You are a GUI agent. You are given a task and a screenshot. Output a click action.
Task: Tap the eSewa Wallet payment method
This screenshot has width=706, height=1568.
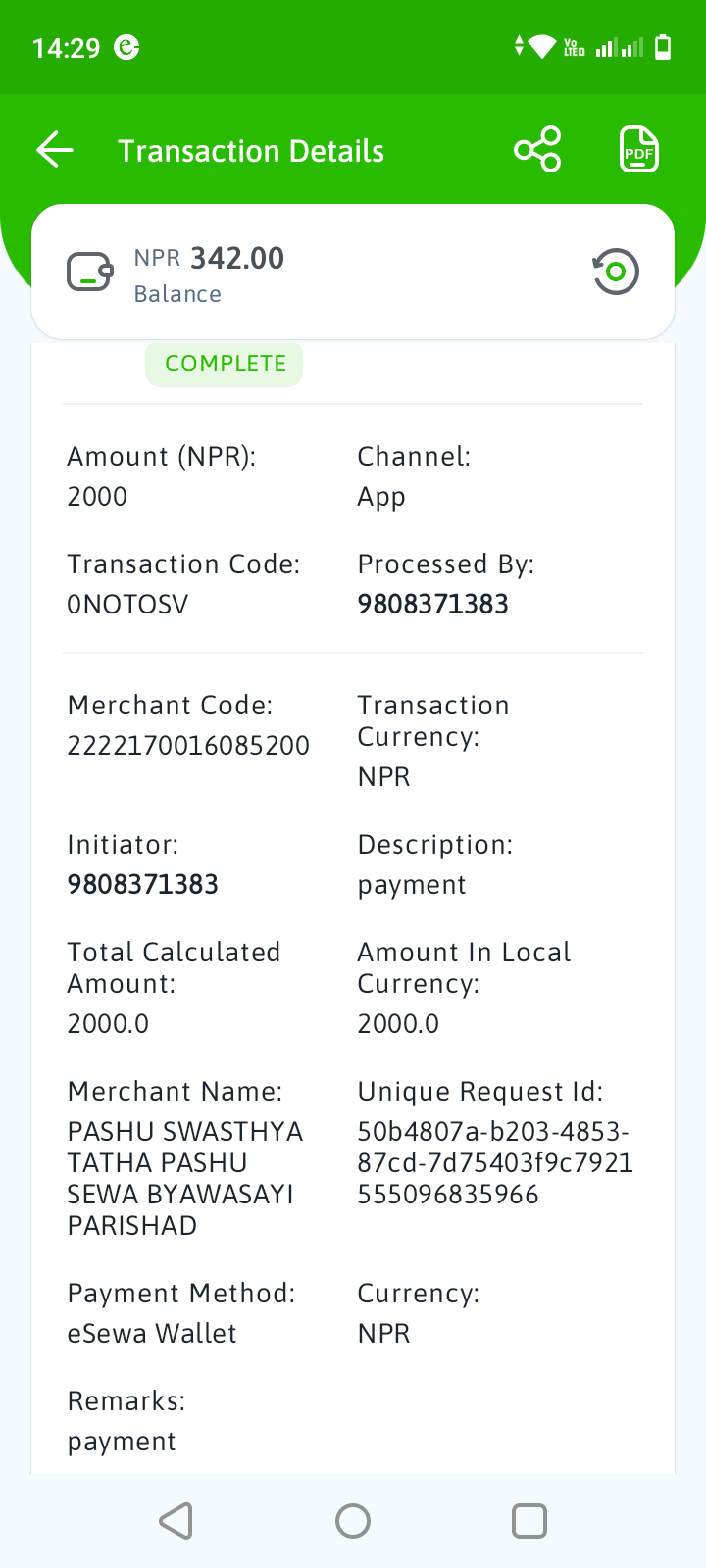pos(152,1333)
